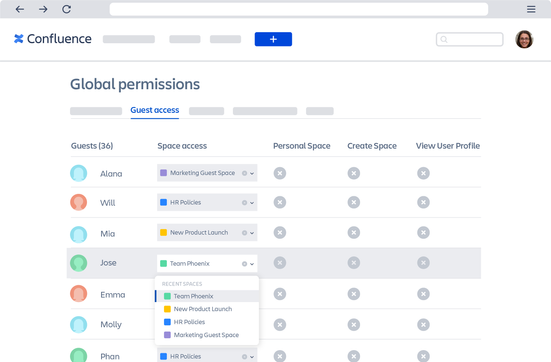Image resolution: width=551 pixels, height=362 pixels.
Task: Click Will's orange avatar icon
Action: point(78,202)
